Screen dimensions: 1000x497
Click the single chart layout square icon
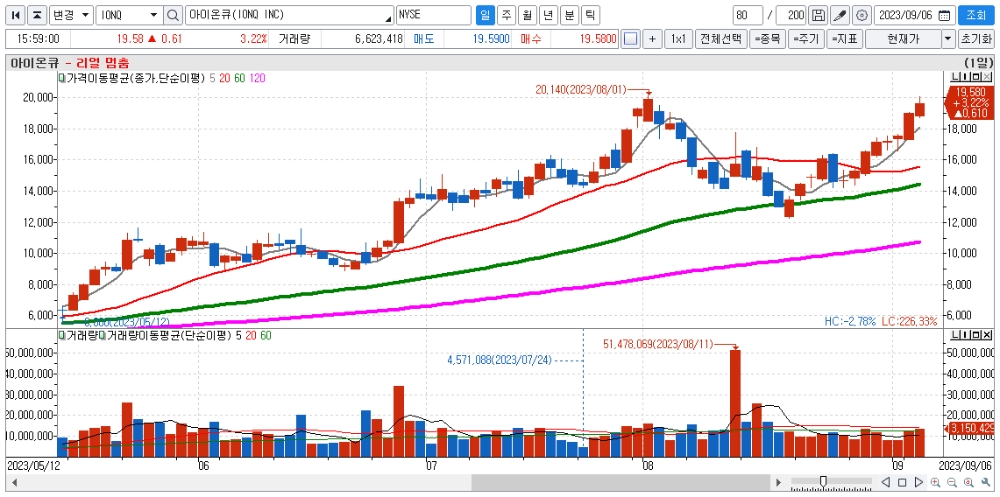click(630, 39)
